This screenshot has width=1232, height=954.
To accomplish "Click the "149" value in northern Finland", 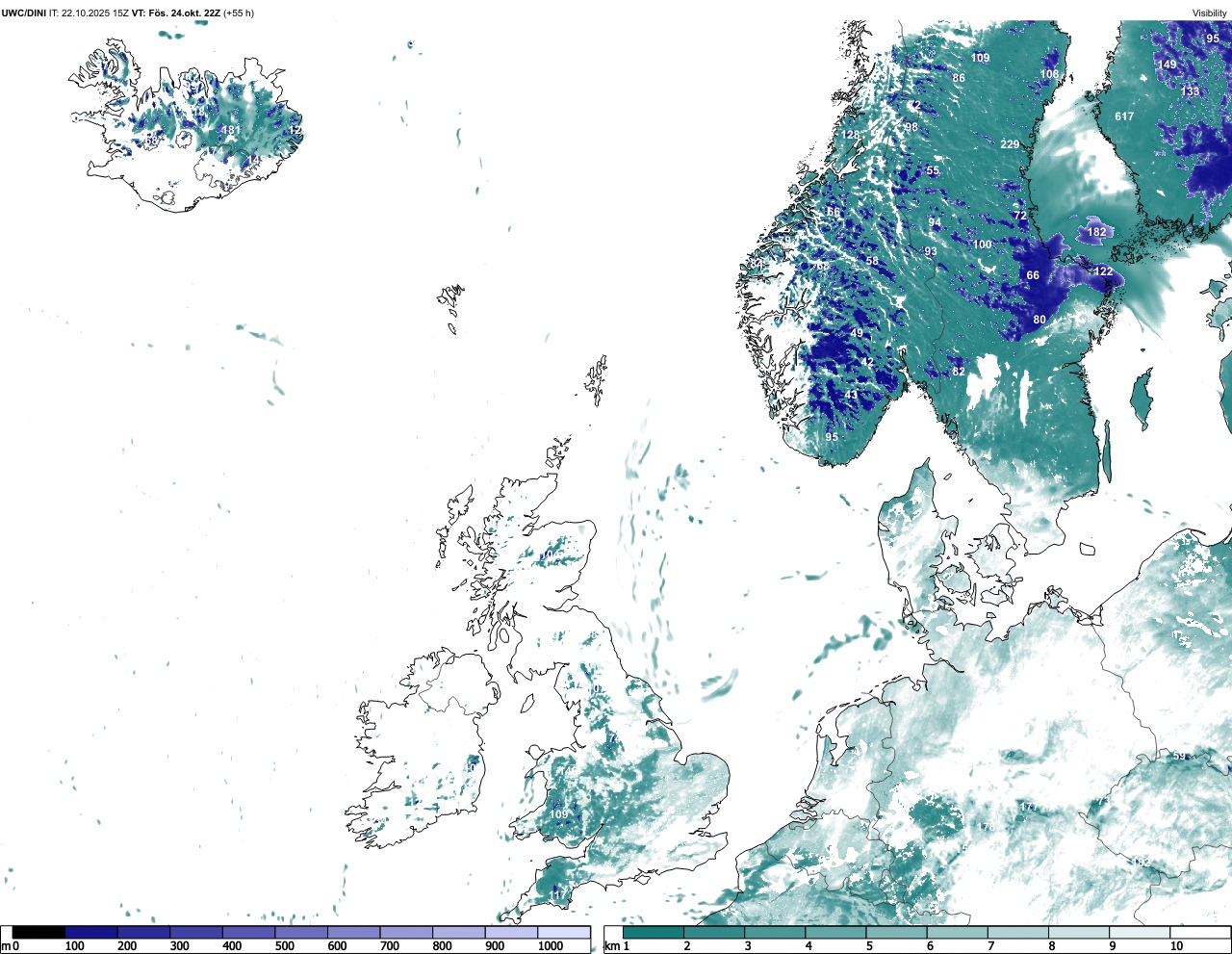I will click(x=1167, y=64).
